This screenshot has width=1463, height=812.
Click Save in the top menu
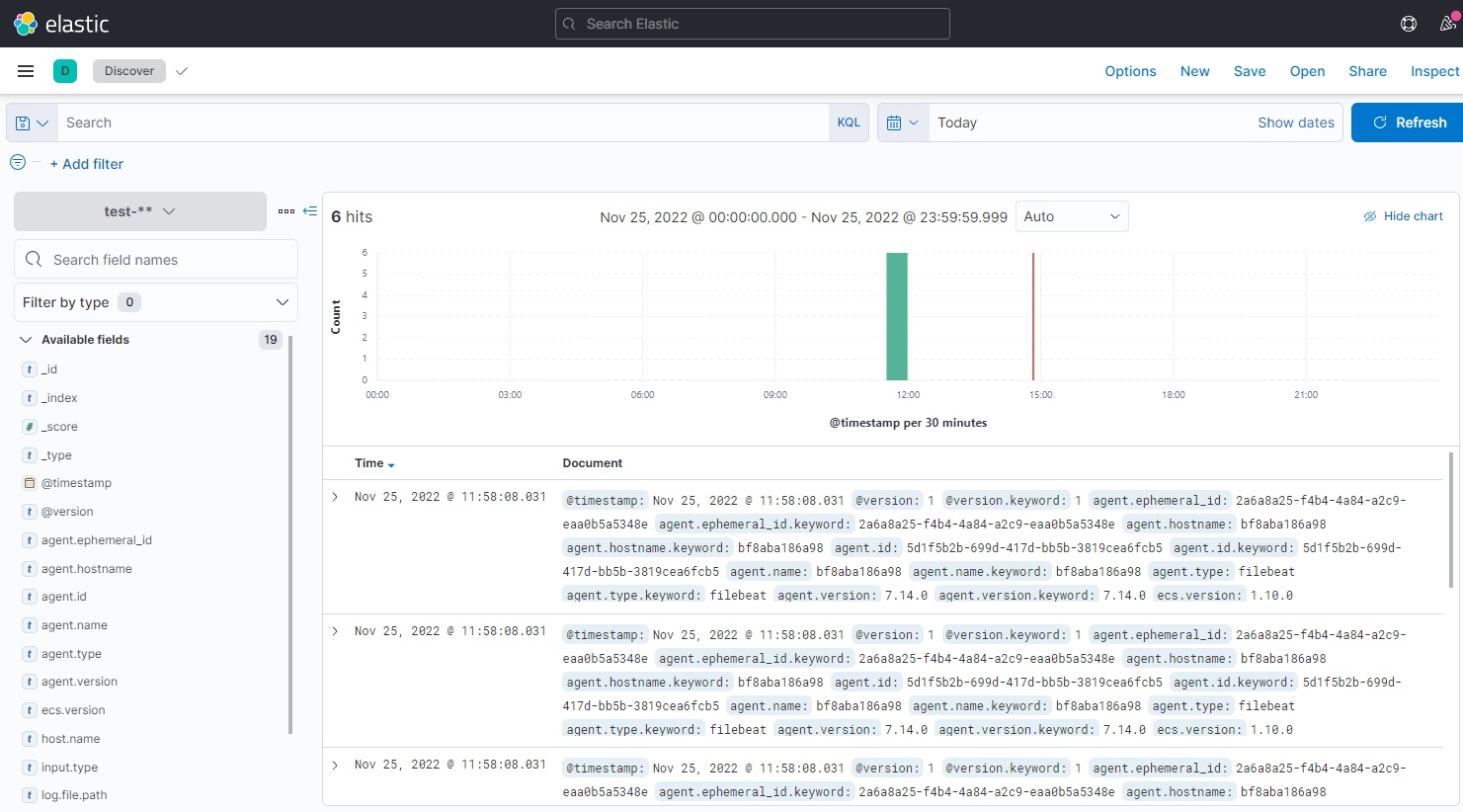point(1250,71)
